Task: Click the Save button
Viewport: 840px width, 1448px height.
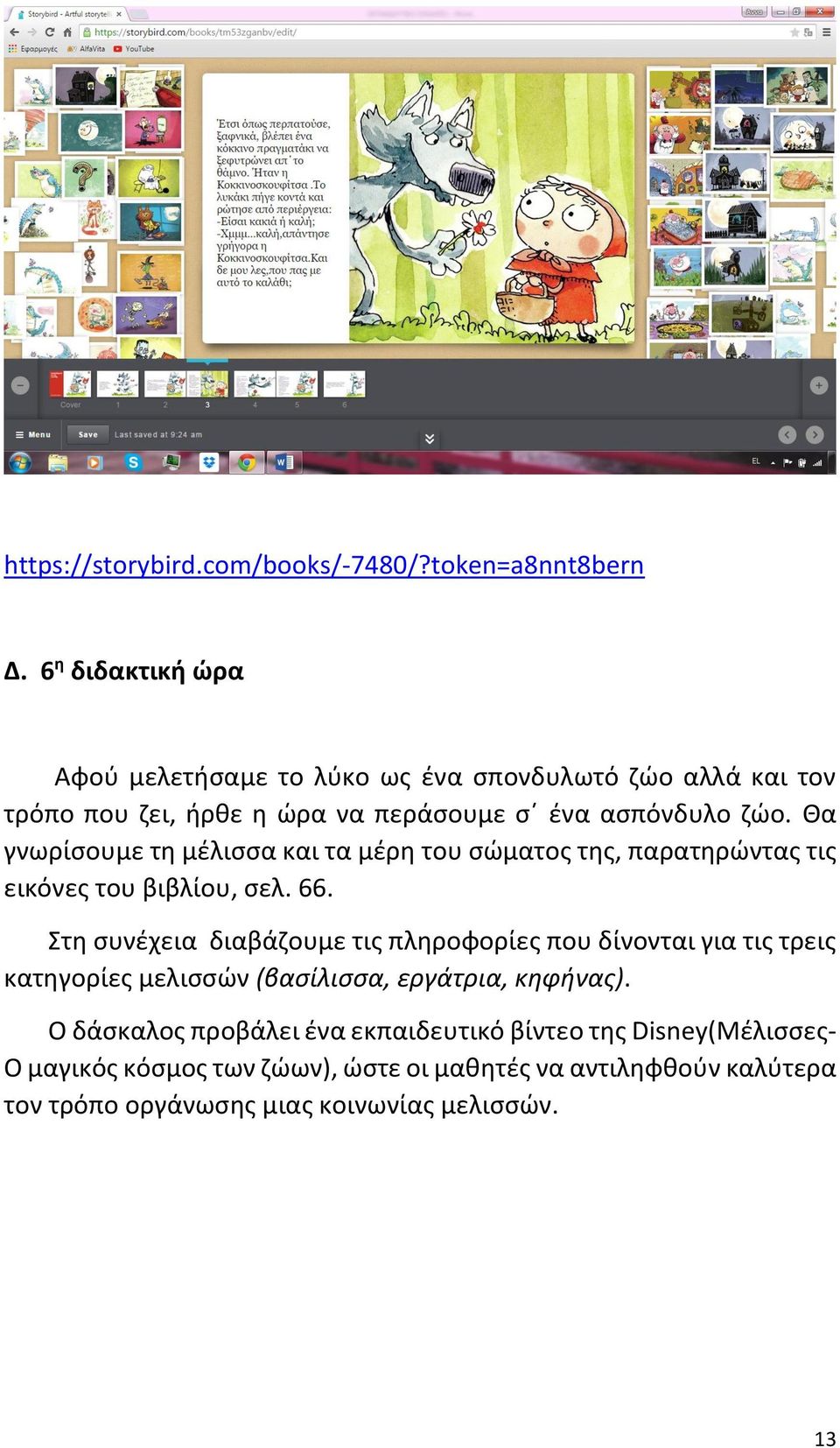Action: (87, 434)
